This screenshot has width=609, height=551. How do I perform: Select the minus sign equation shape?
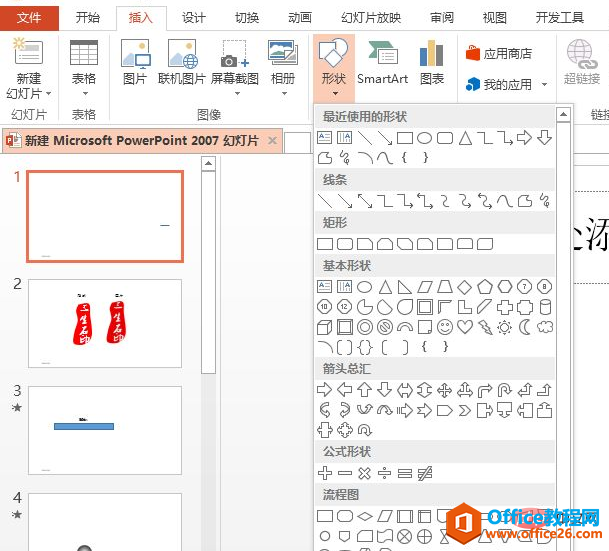[345, 473]
